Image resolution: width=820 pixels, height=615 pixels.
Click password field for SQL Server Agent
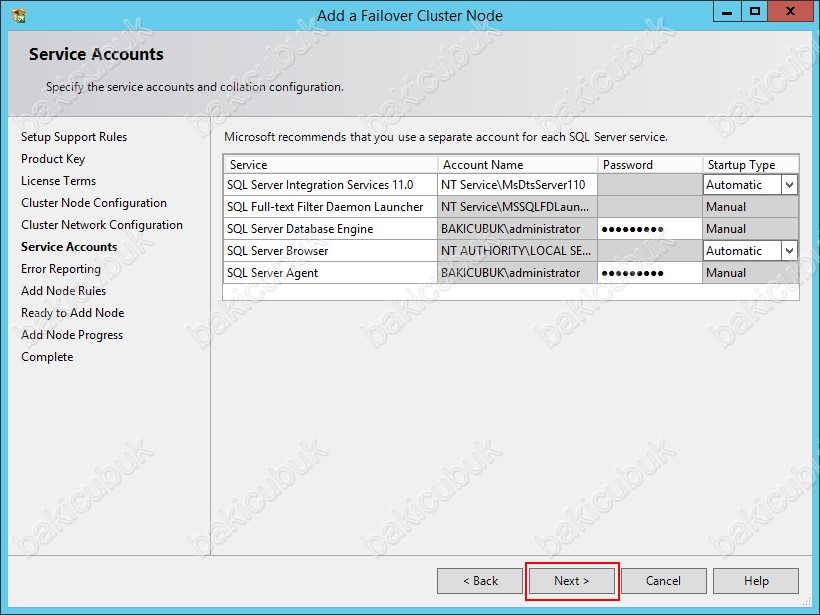pos(650,272)
